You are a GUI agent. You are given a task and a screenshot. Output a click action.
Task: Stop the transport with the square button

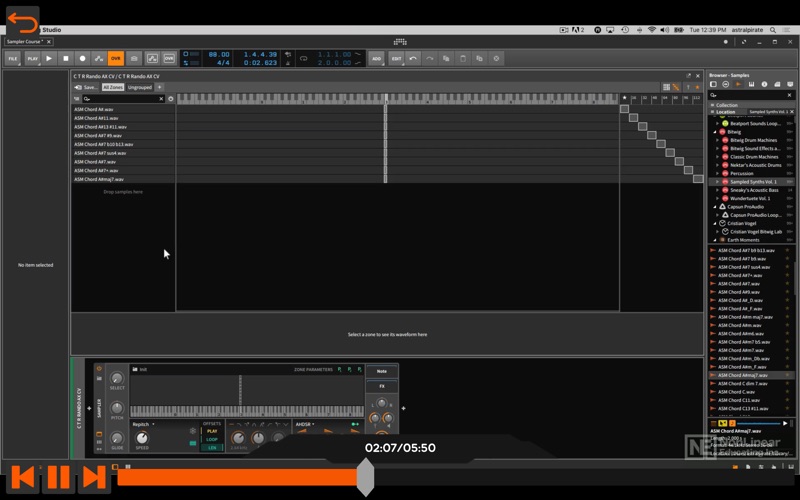[66, 59]
